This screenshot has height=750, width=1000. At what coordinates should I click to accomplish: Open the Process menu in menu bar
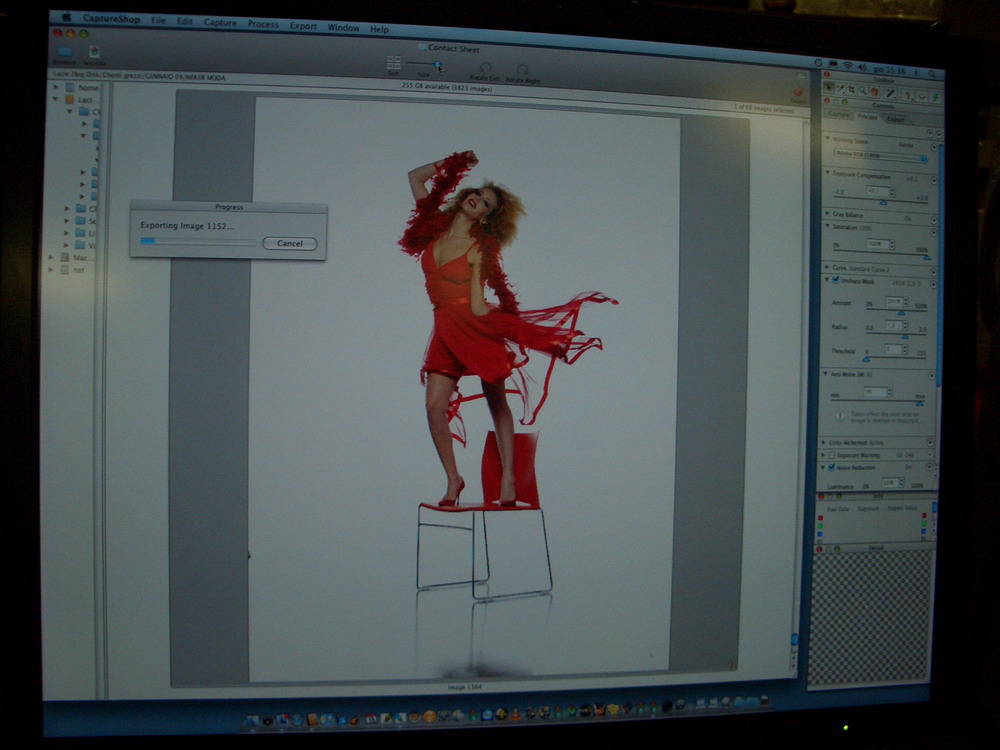263,24
